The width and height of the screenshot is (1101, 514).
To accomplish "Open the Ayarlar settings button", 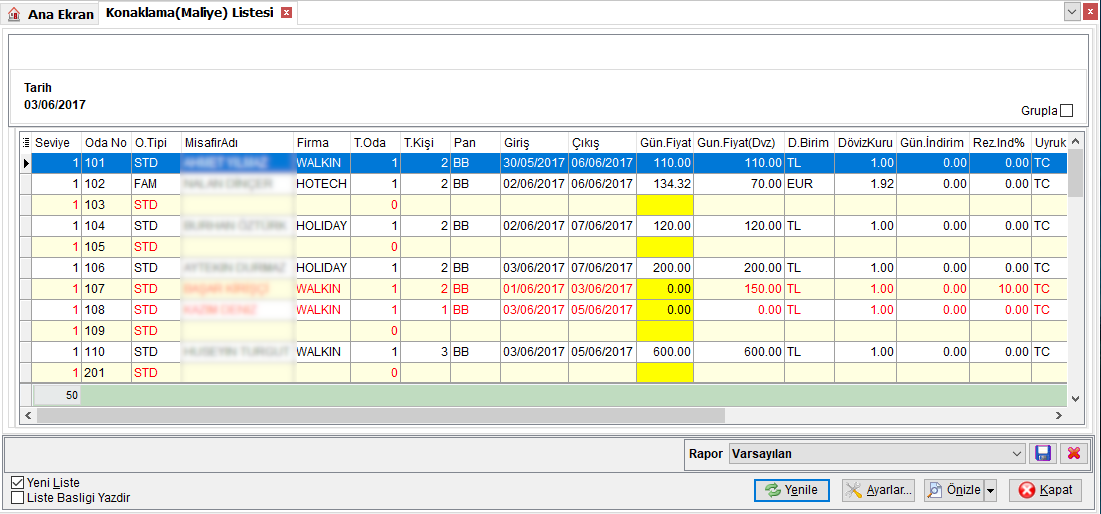I will 878,490.
